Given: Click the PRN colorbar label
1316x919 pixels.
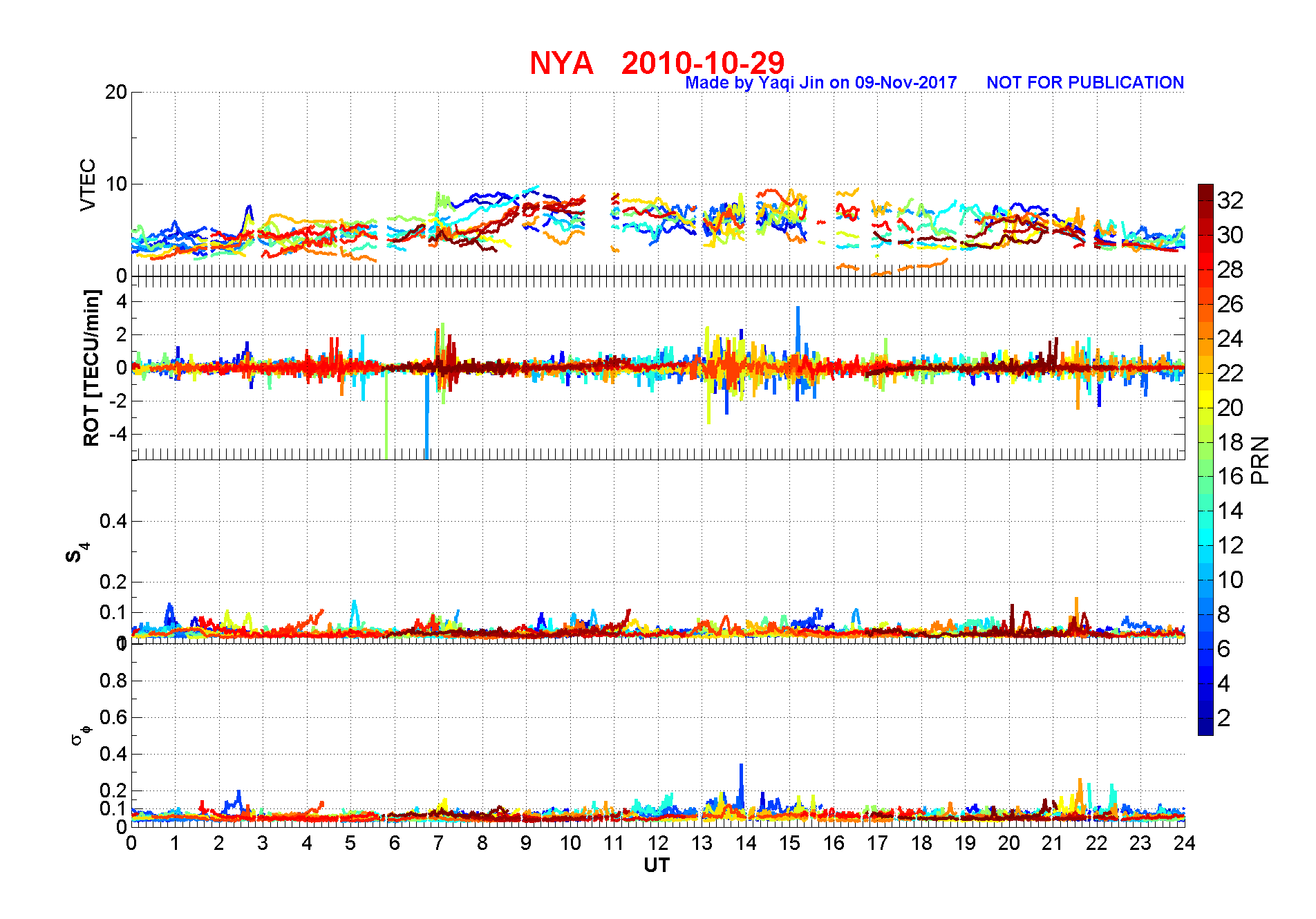Looking at the screenshot, I should [1260, 460].
